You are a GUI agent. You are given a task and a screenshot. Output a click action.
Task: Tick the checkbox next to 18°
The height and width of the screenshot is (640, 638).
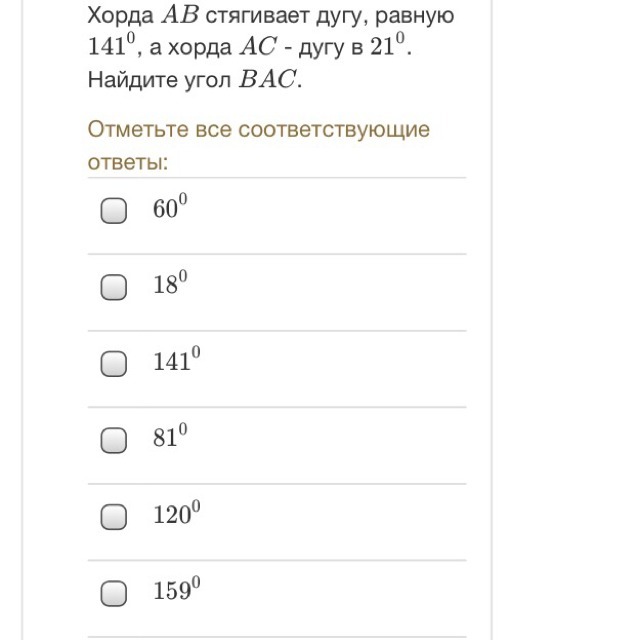point(115,288)
